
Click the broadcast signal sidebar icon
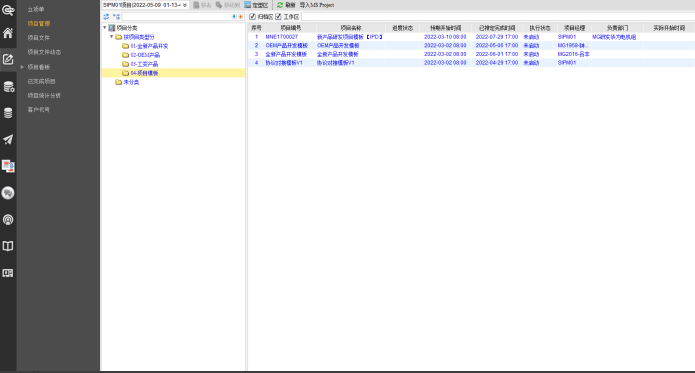[8, 220]
